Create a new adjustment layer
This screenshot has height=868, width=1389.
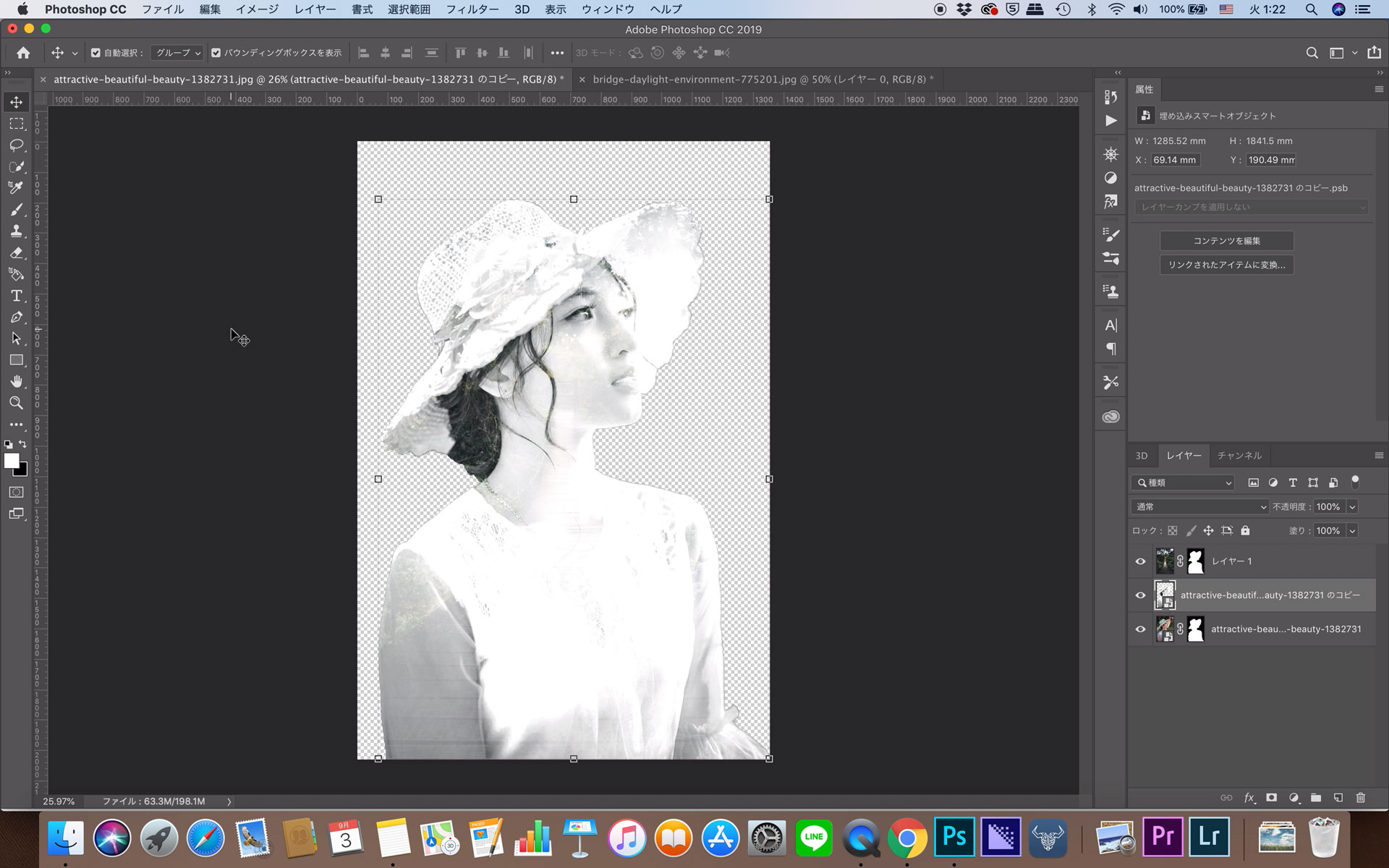click(1294, 798)
